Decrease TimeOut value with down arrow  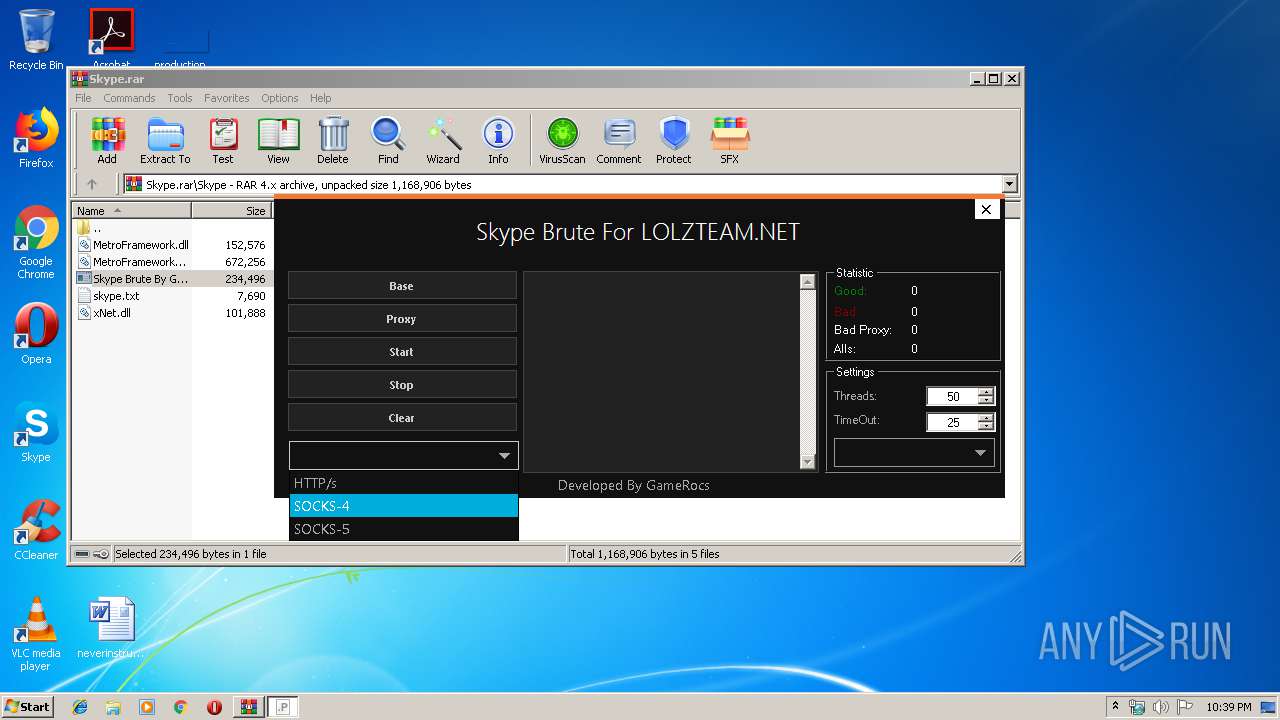click(x=986, y=426)
